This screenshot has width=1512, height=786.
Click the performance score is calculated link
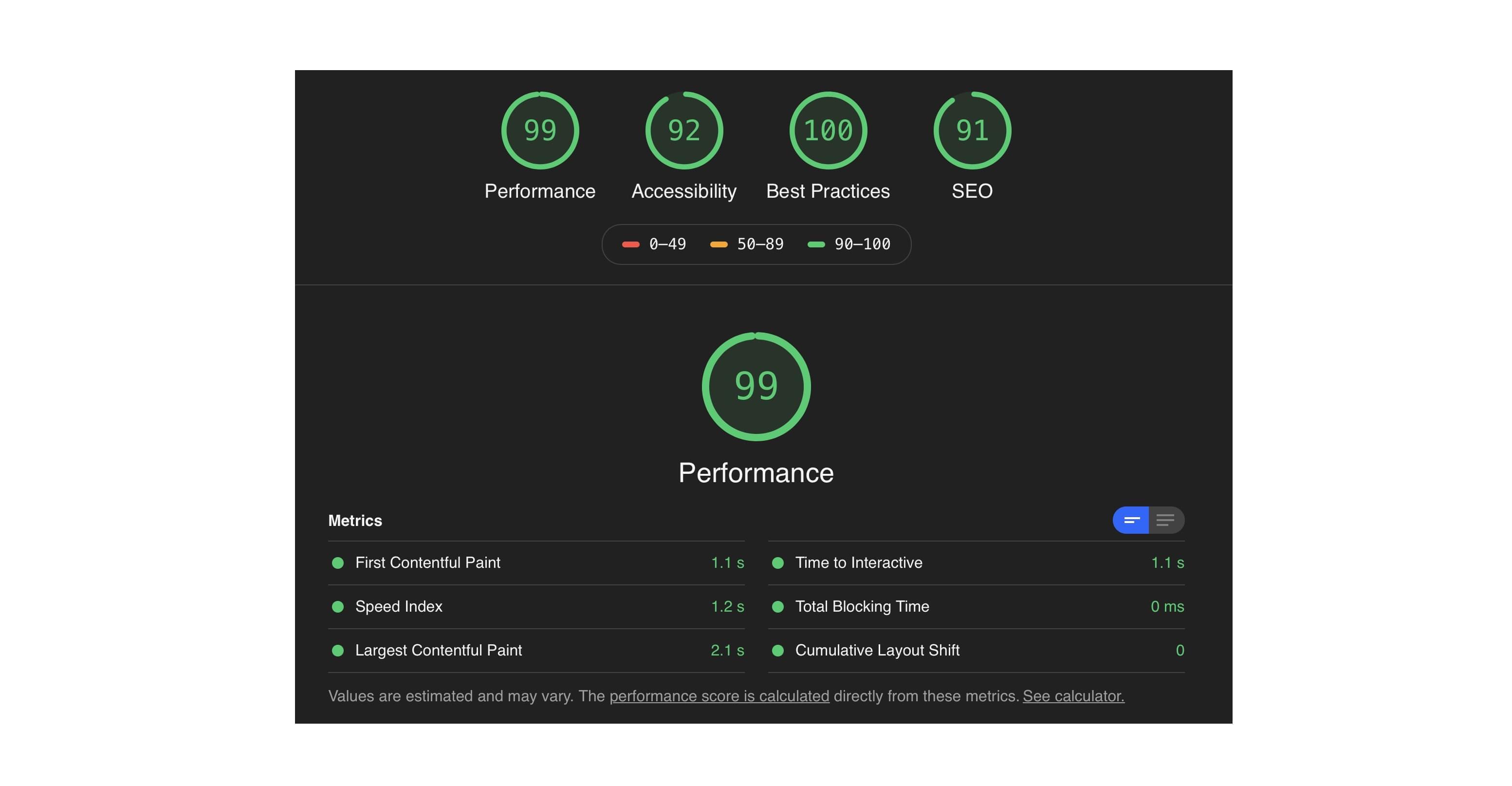(718, 696)
